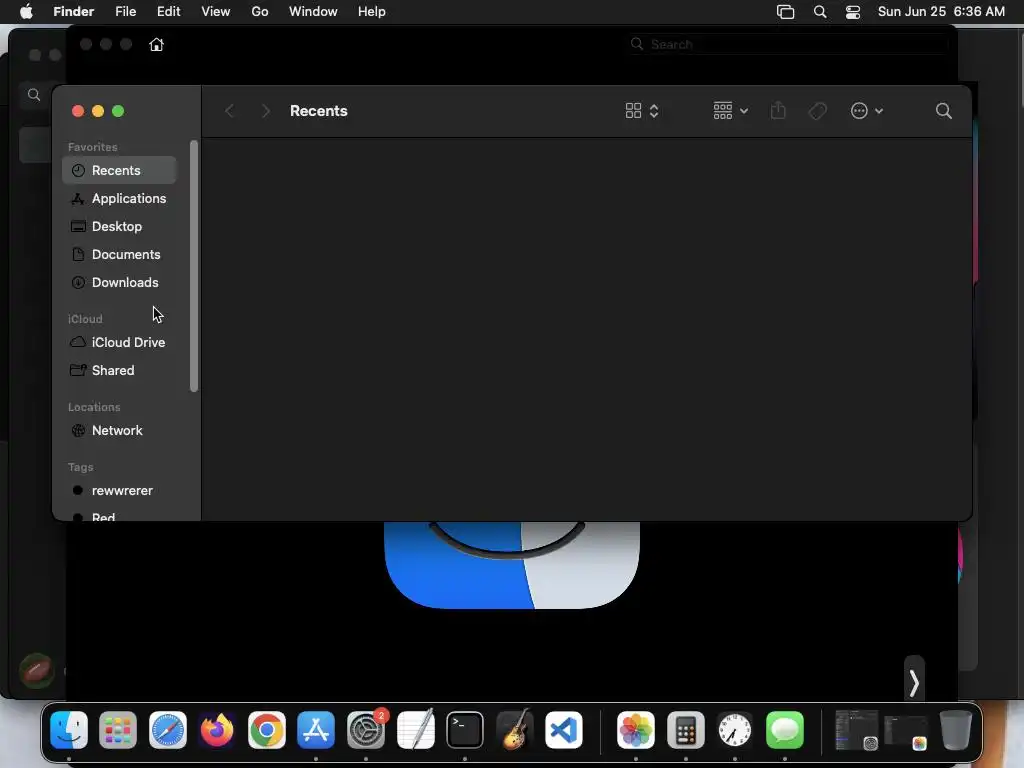1024x768 pixels.
Task: Minimize Finder window with yellow button
Action: (98, 111)
